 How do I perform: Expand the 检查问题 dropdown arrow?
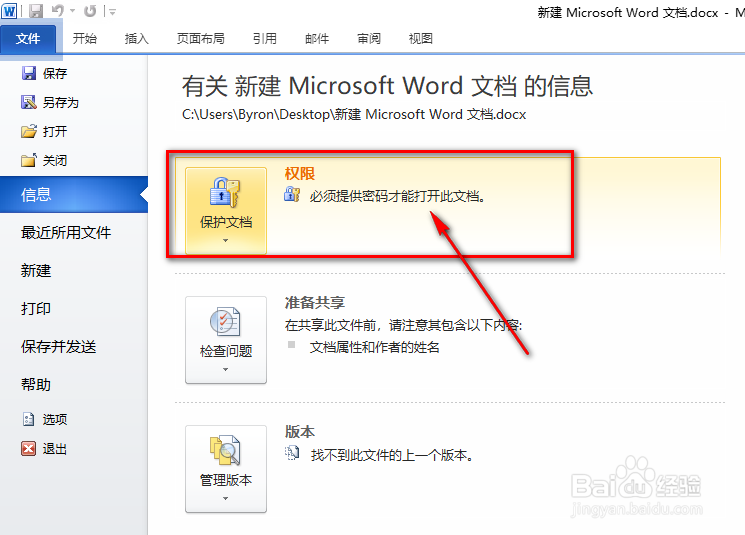(226, 369)
